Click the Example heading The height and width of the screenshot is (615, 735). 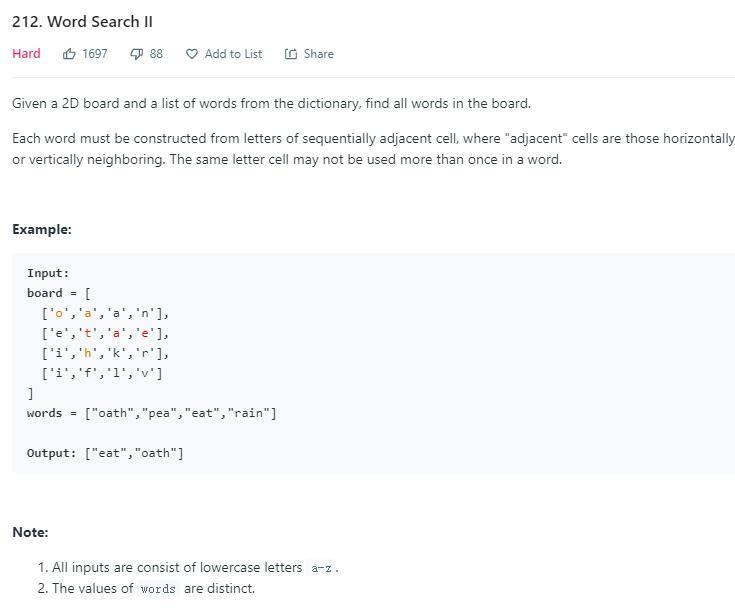(42, 229)
